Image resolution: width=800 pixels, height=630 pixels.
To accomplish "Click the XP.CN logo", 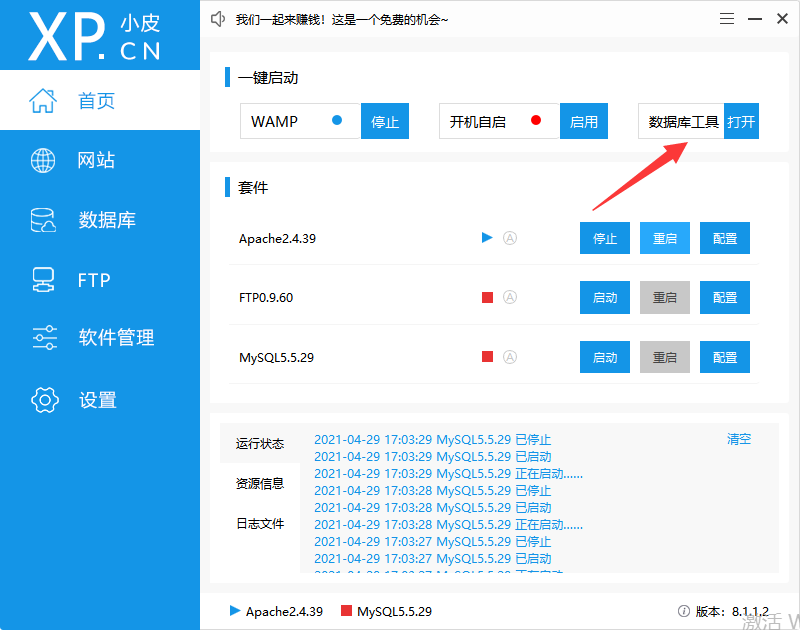I will click(x=94, y=36).
